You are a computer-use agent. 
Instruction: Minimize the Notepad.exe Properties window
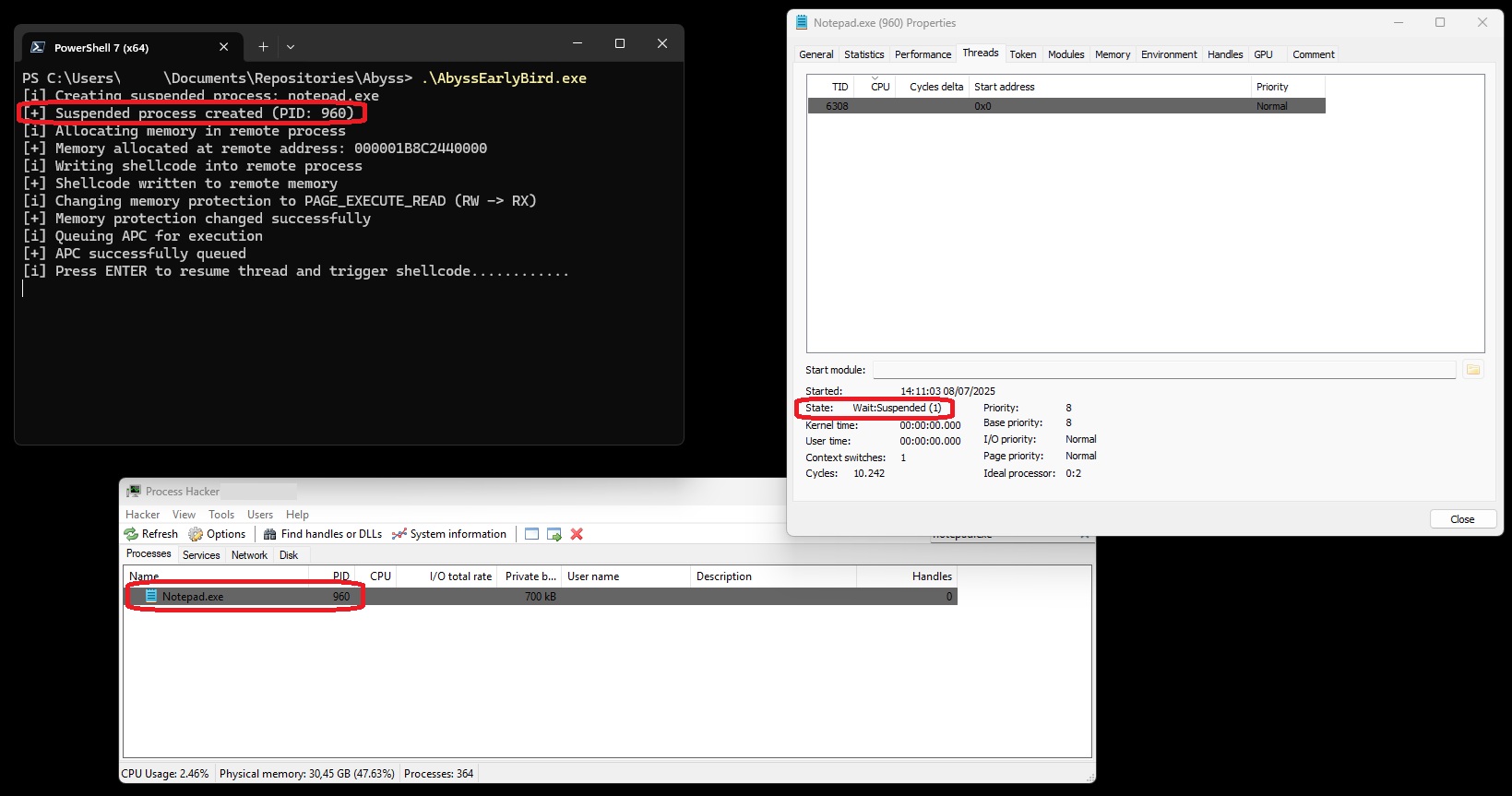[x=1399, y=23]
